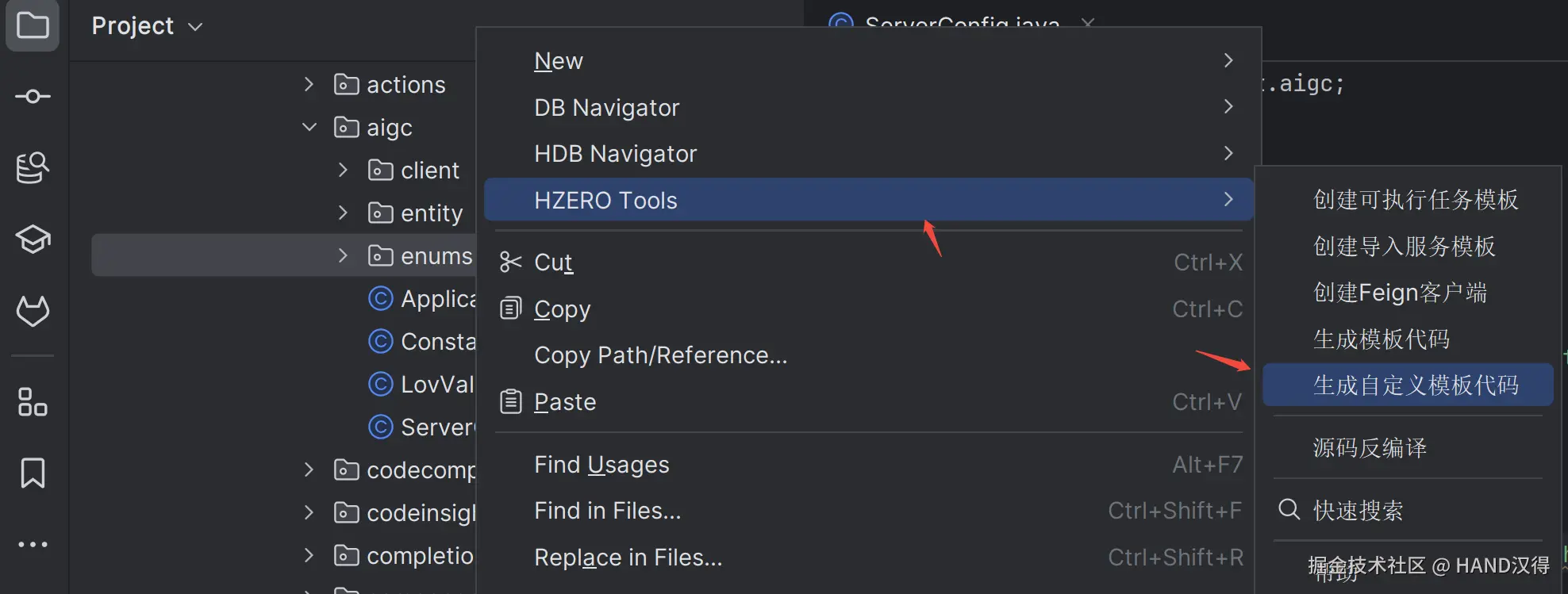Open the Structure tool window icon
The image size is (1568, 594).
[33, 402]
